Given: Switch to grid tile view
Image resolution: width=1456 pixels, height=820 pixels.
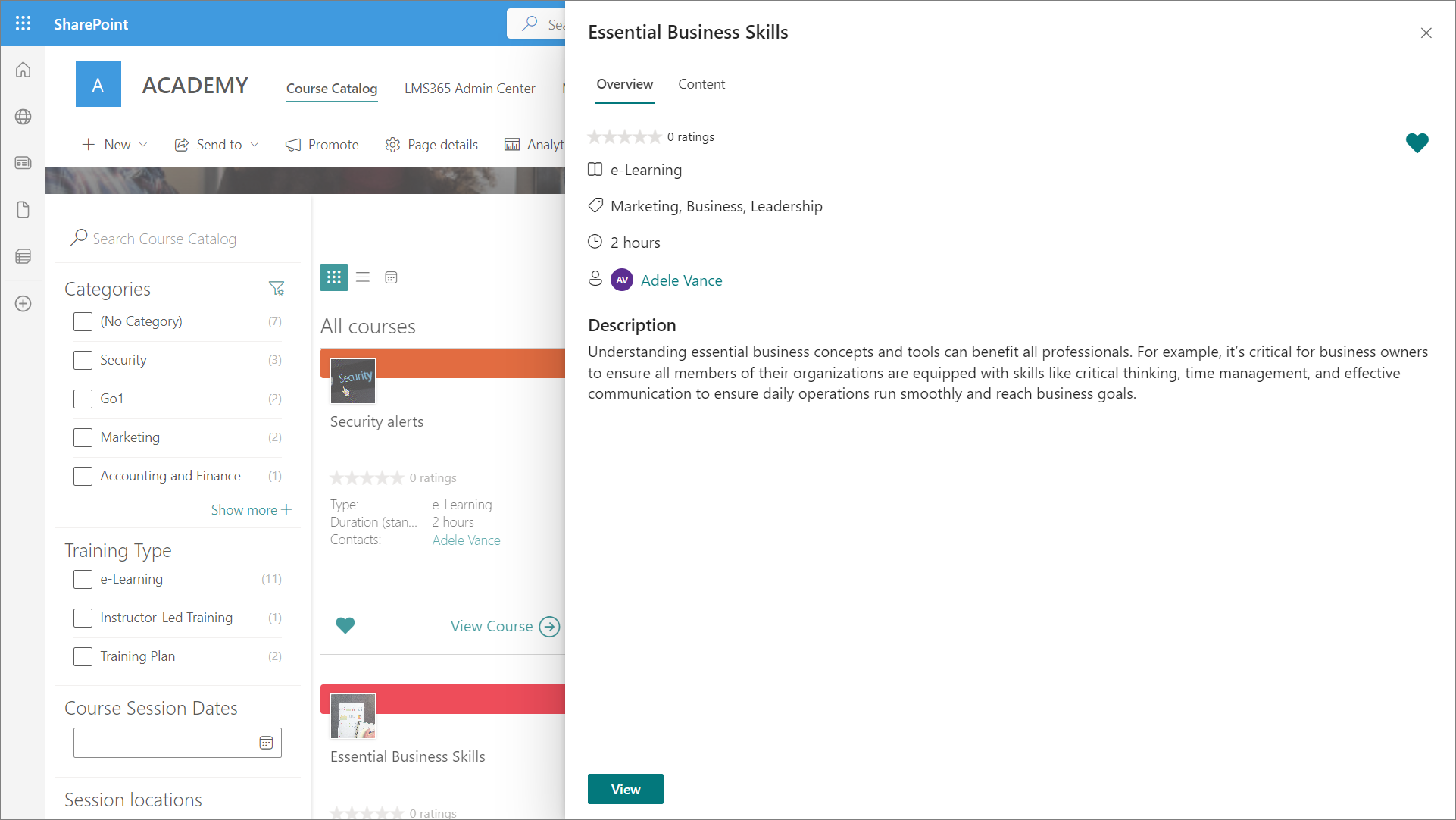Looking at the screenshot, I should pos(333,277).
